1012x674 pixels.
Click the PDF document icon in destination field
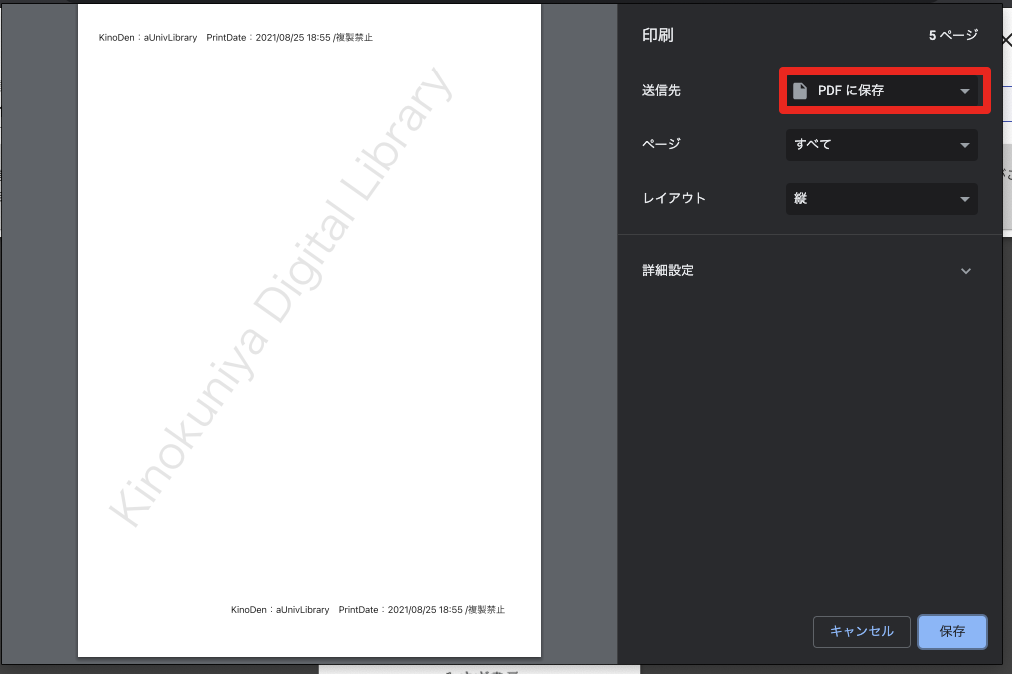(800, 91)
